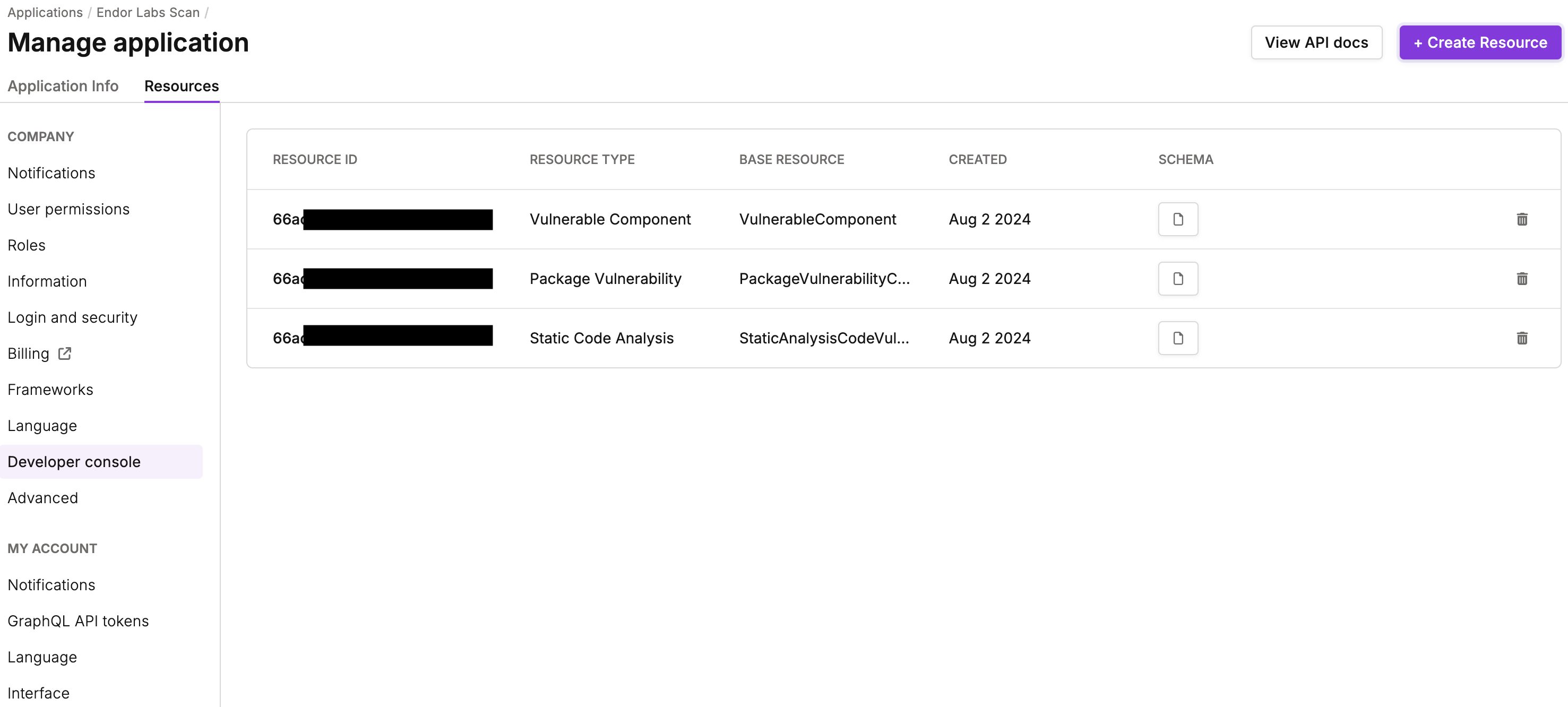The image size is (1568, 707).
Task: Switch to the Application Info tab
Action: [x=63, y=86]
